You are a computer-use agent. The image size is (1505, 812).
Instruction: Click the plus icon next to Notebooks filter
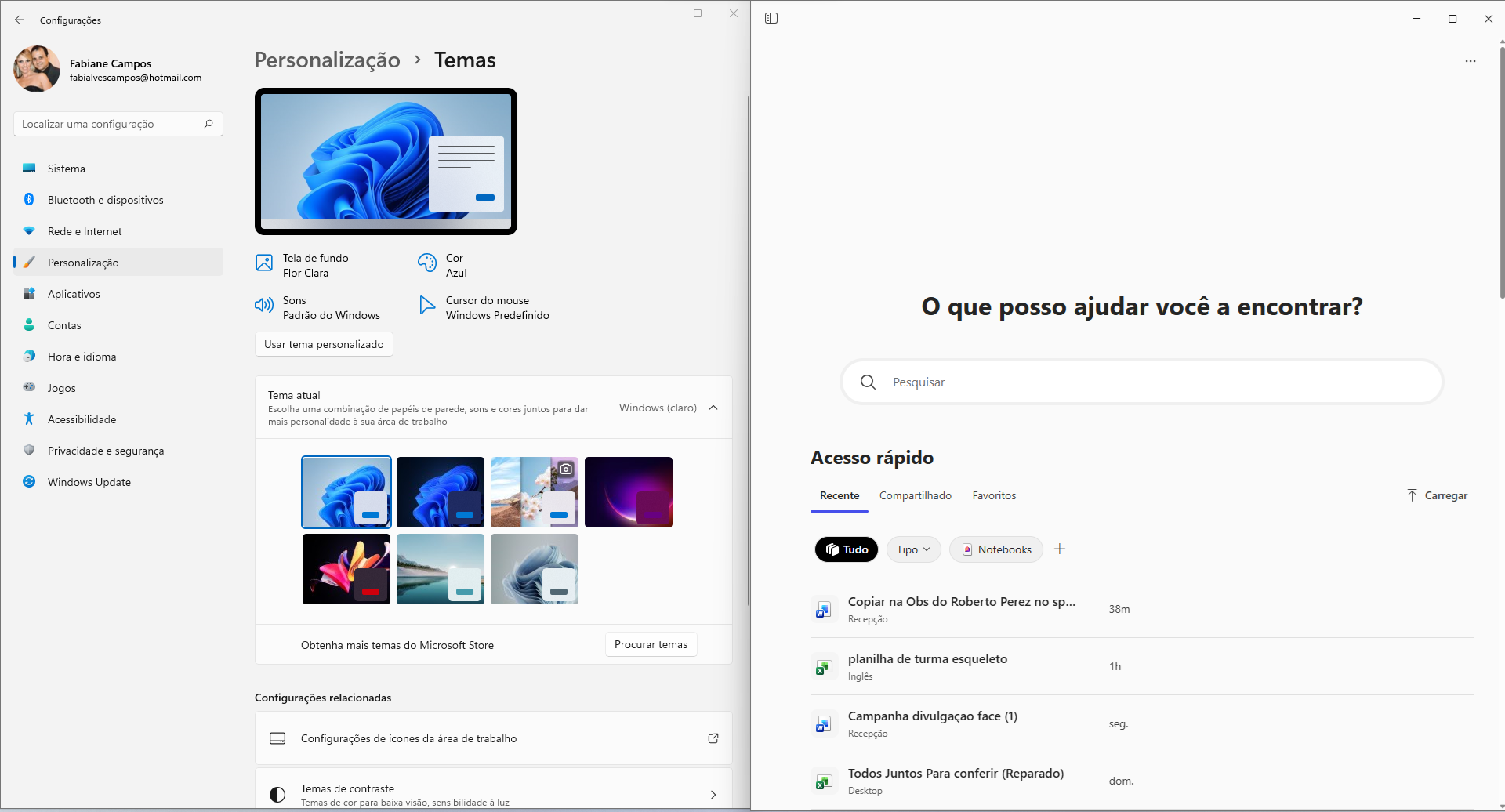[1060, 549]
